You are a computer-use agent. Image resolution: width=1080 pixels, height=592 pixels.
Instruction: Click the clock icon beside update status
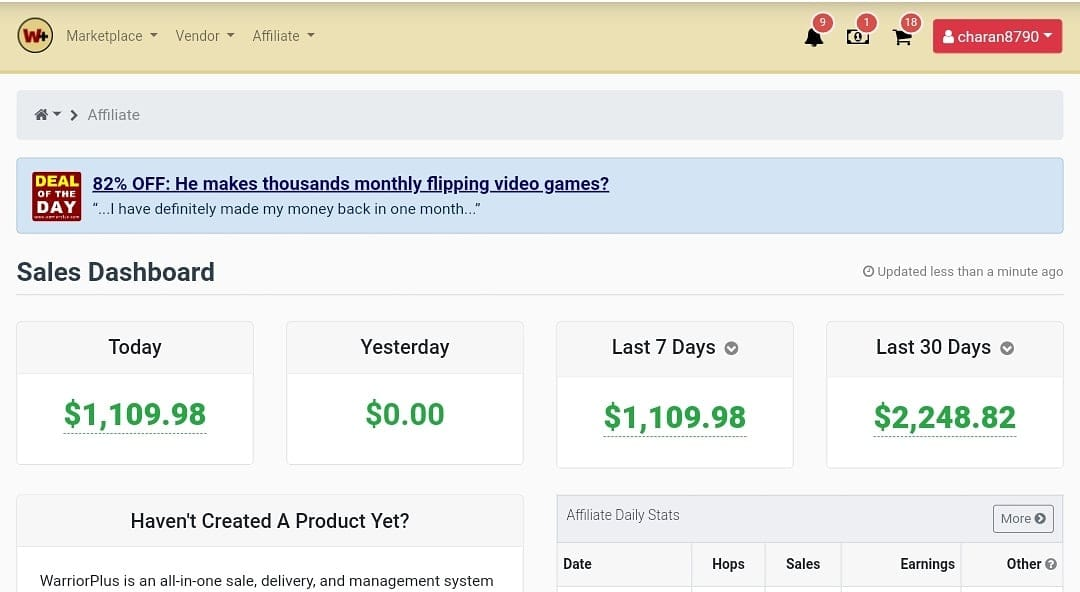pyautogui.click(x=869, y=272)
